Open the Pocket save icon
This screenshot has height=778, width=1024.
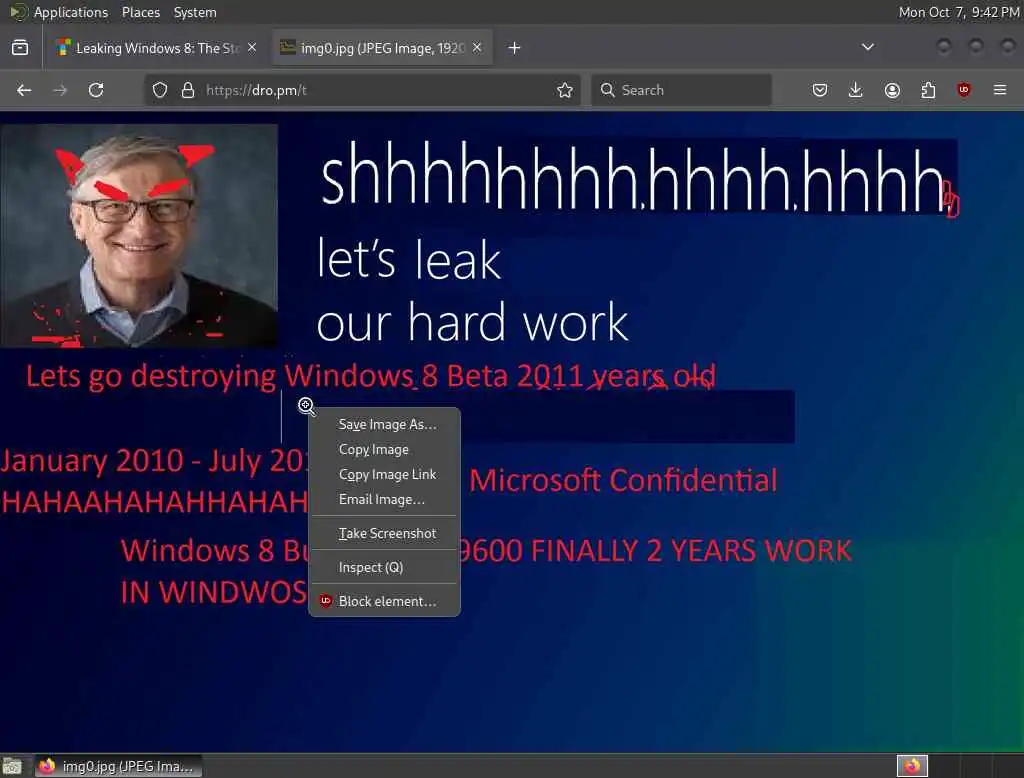point(820,90)
